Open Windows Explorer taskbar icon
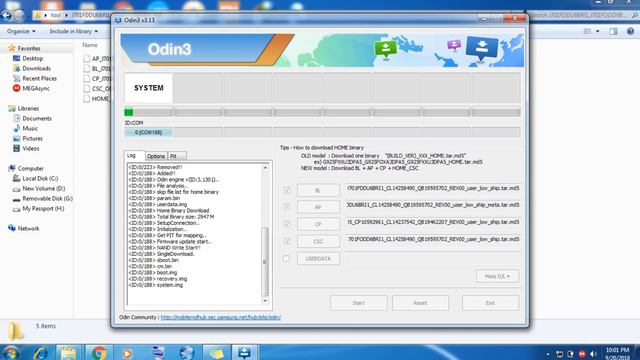640x360 pixels. [69, 353]
